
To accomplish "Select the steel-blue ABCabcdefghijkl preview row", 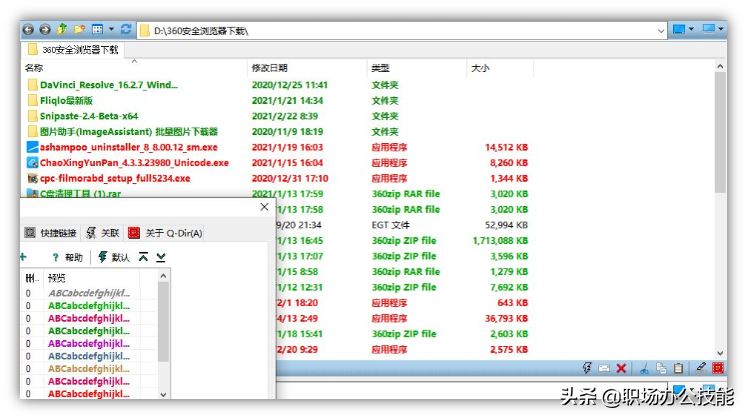I will pyautogui.click(x=89, y=356).
